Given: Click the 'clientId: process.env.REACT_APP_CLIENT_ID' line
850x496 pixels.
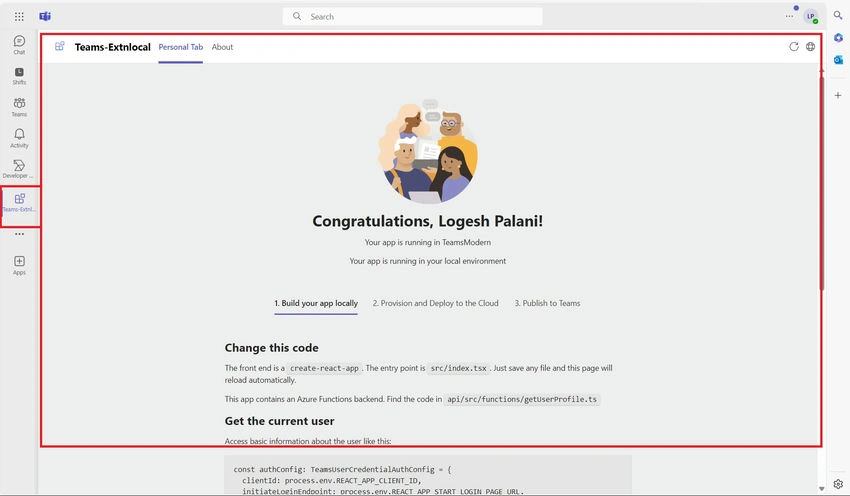Looking at the screenshot, I should pos(332,481).
